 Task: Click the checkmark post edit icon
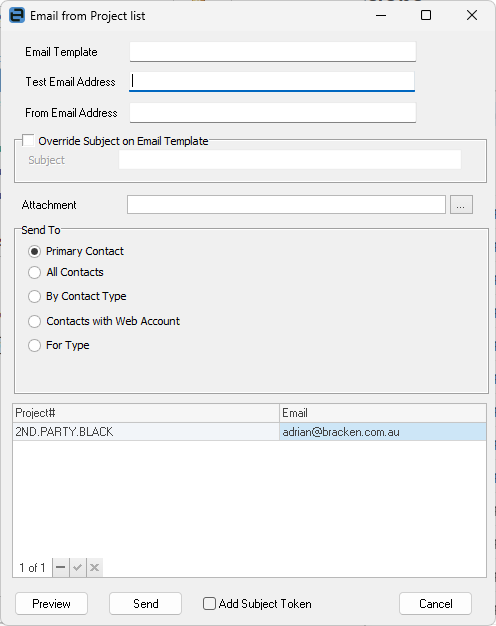77,567
